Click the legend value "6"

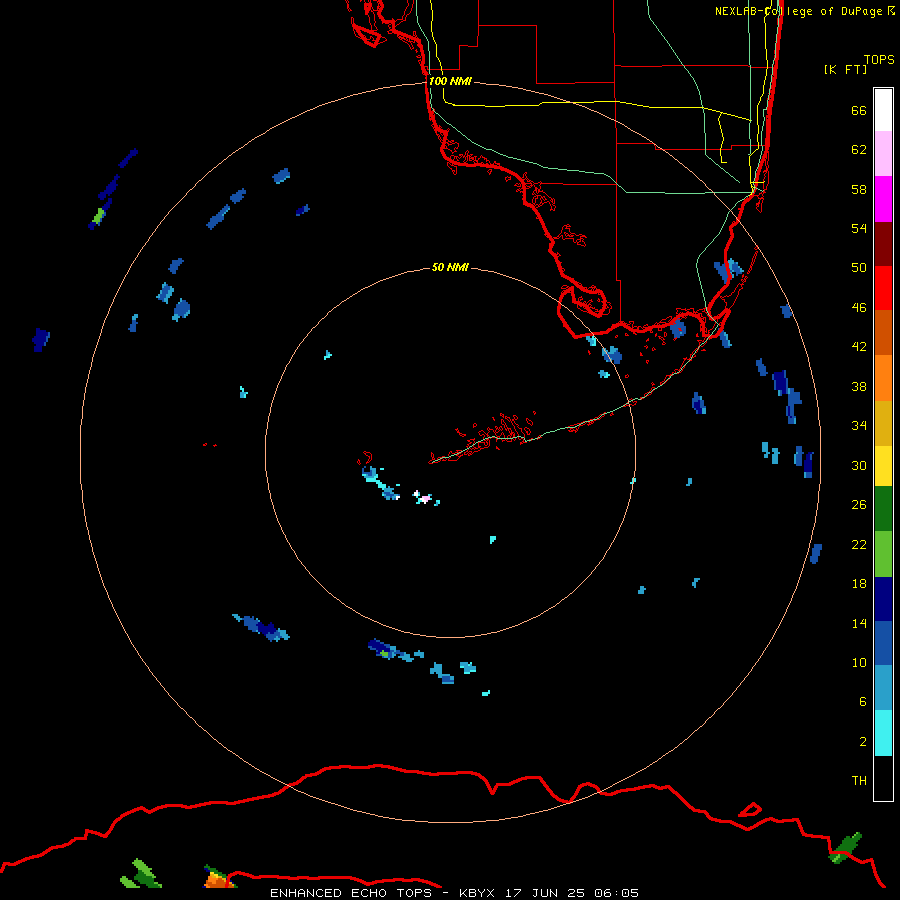tap(862, 702)
